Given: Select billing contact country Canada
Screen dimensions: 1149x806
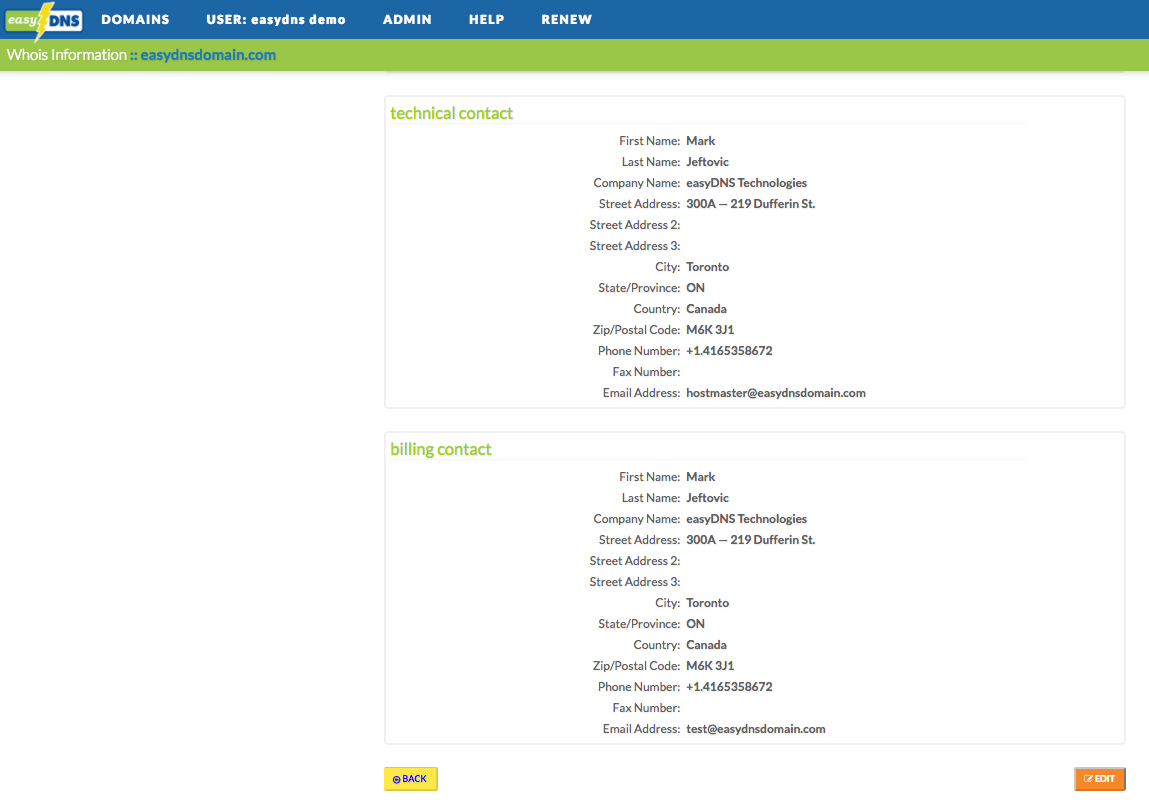Looking at the screenshot, I should pyautogui.click(x=706, y=645).
